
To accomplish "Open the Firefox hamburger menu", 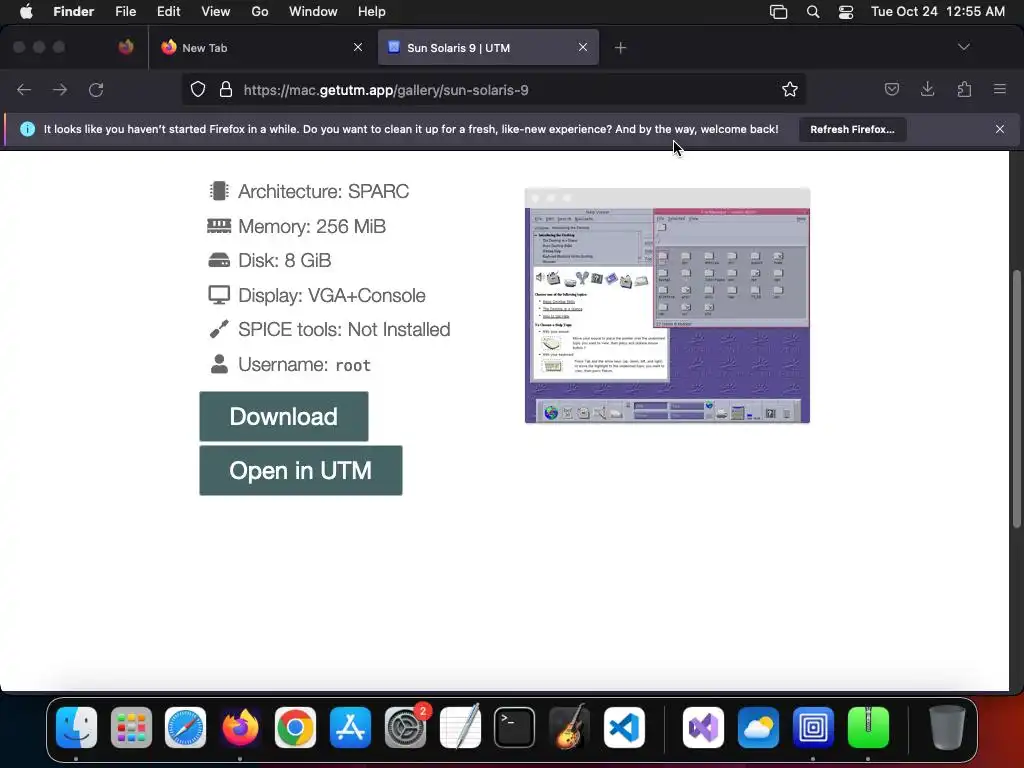I will [1000, 89].
